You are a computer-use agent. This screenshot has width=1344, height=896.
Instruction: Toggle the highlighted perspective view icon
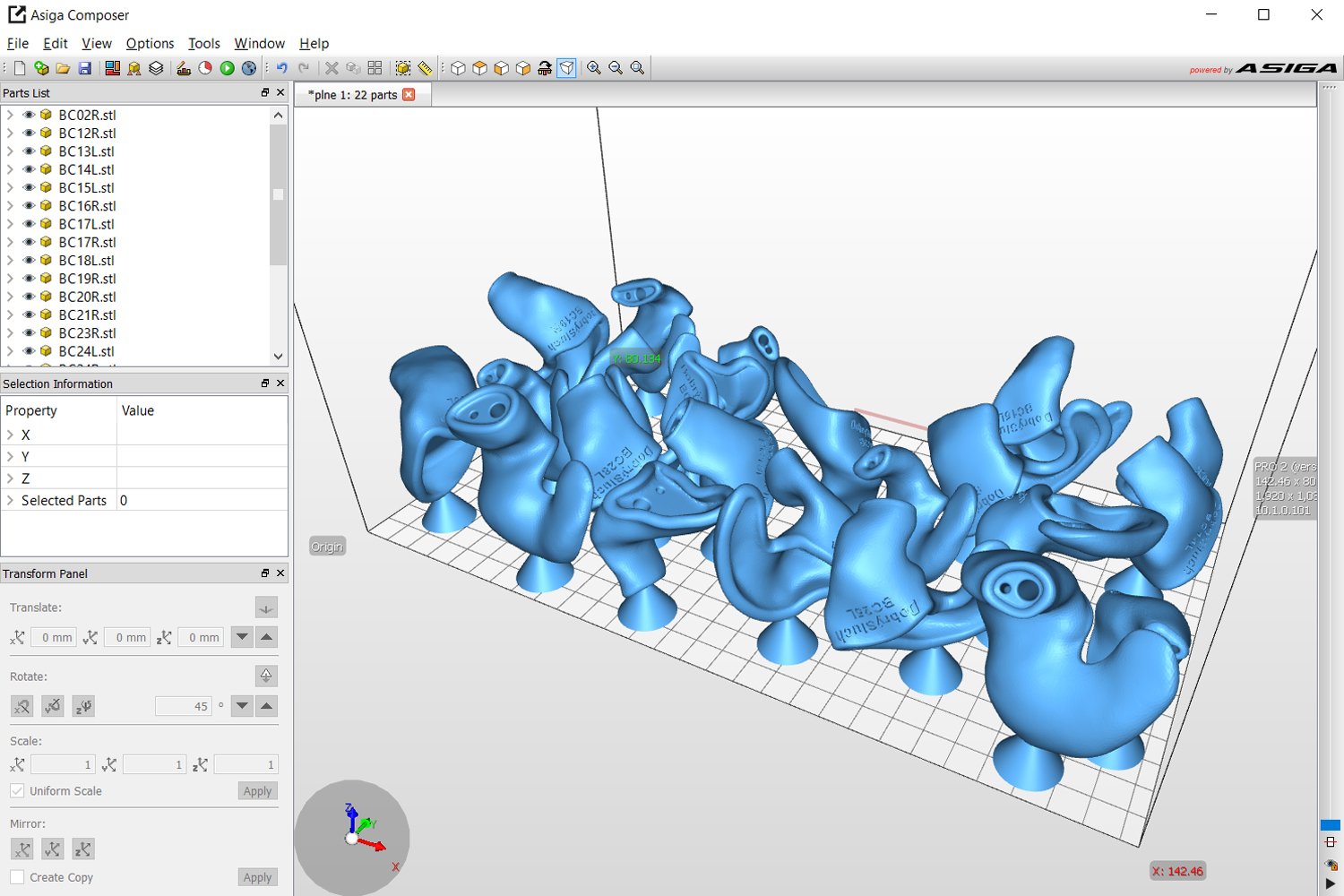pos(566,68)
